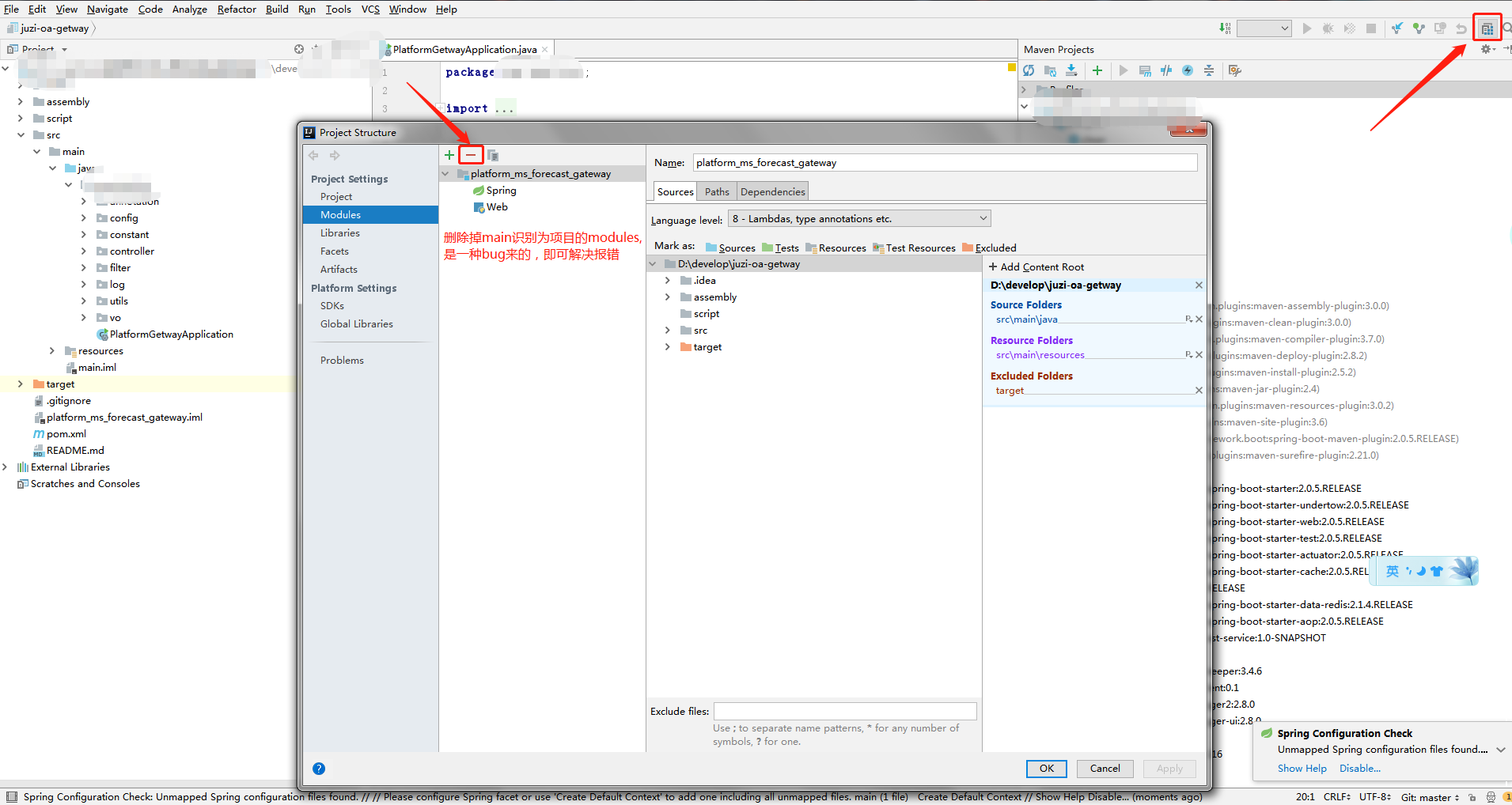Change CRLF line separator in status bar
This screenshot has height=805, width=1512.
click(1337, 797)
